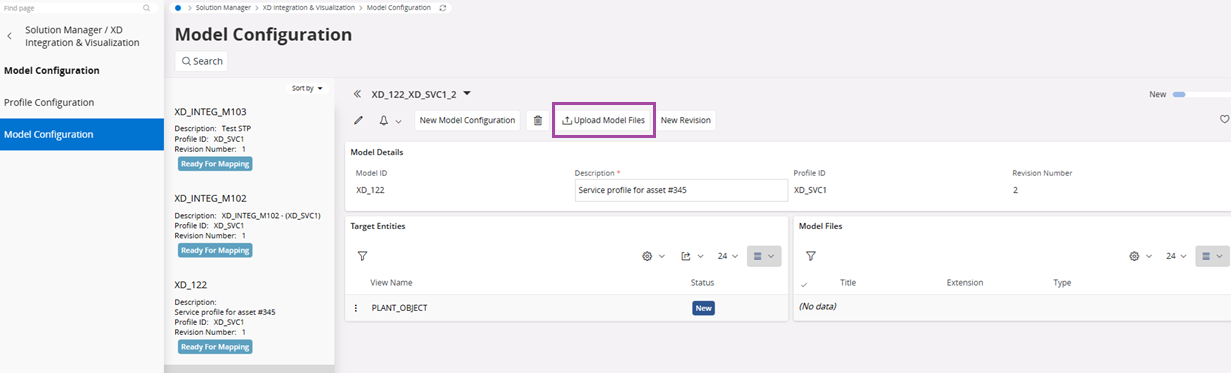Click the trash delete icon

point(537,120)
